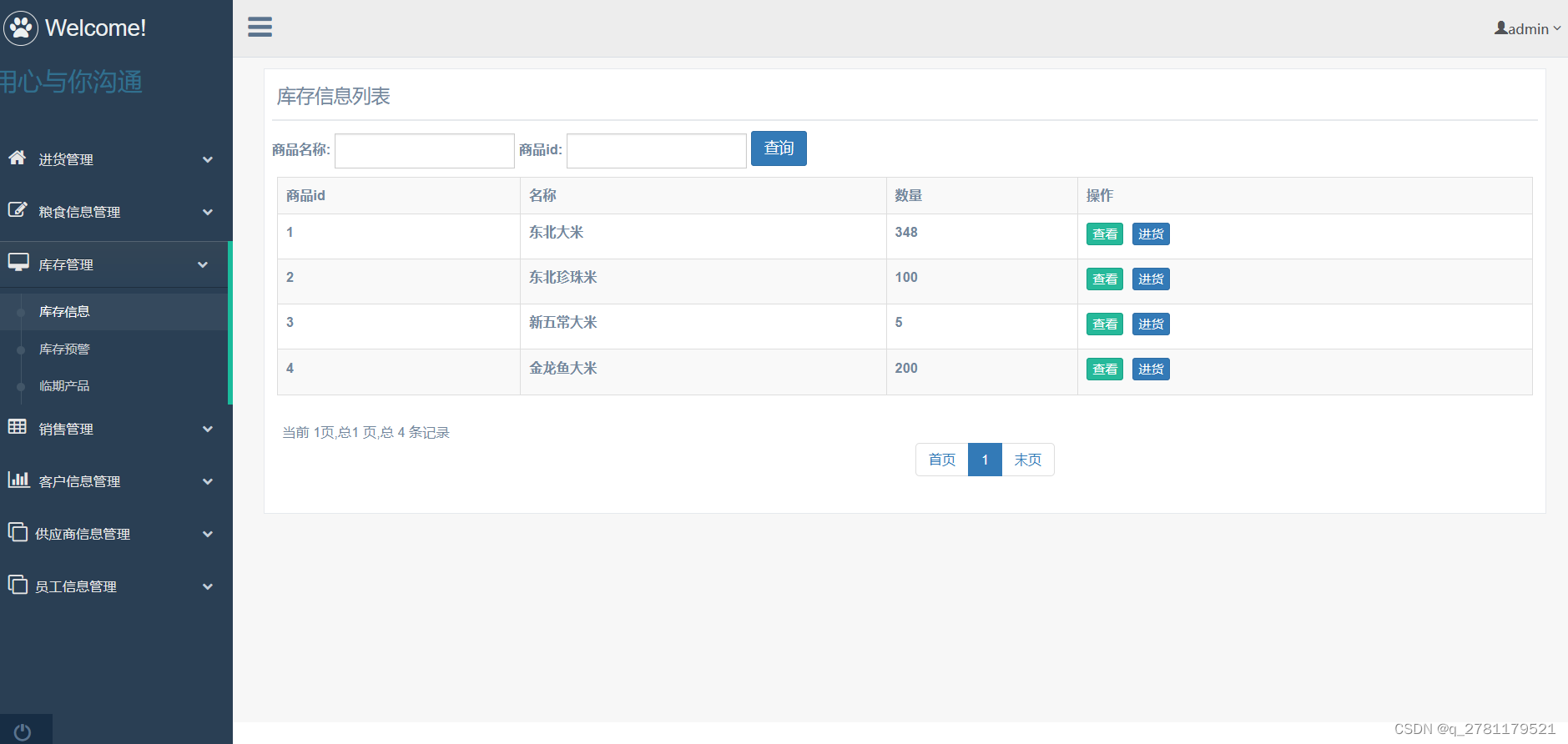The image size is (1568, 744).
Task: Click 进货 for 新五常大米
Action: pos(1151,324)
